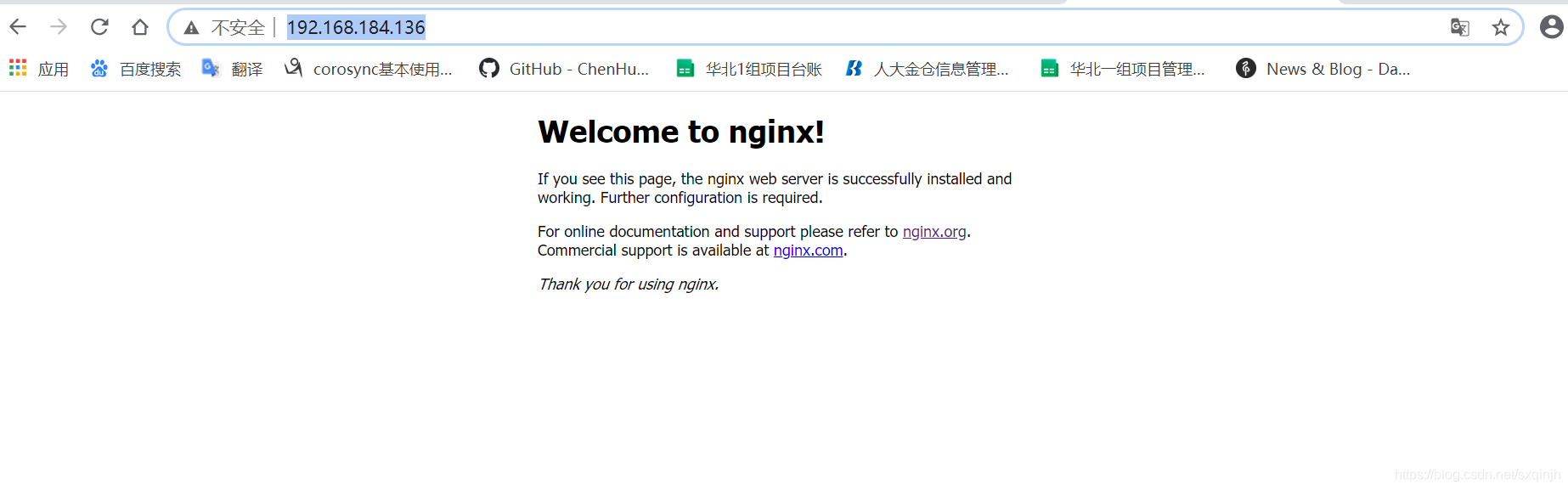Click the browser back arrow

[x=18, y=27]
